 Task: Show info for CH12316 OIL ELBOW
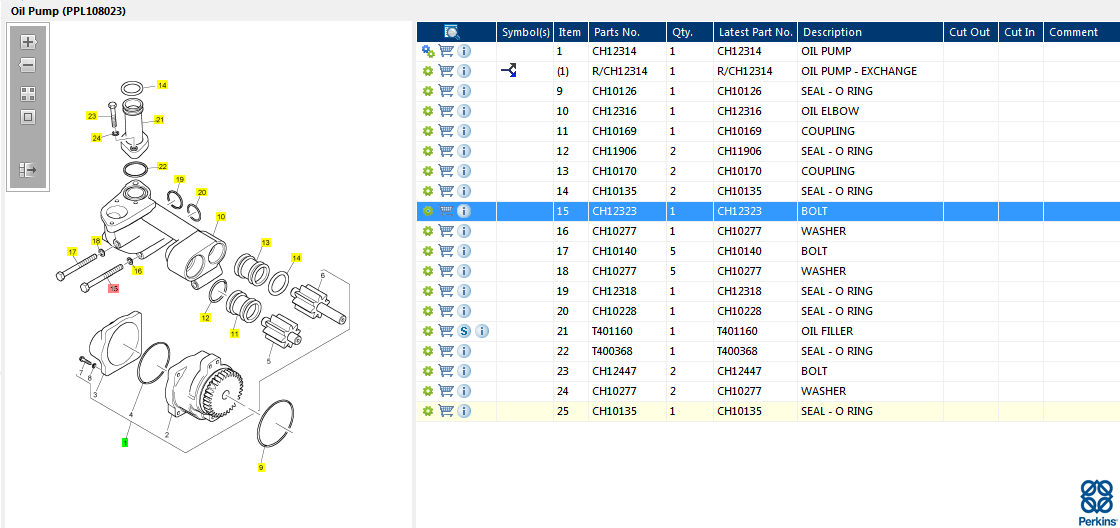464,111
